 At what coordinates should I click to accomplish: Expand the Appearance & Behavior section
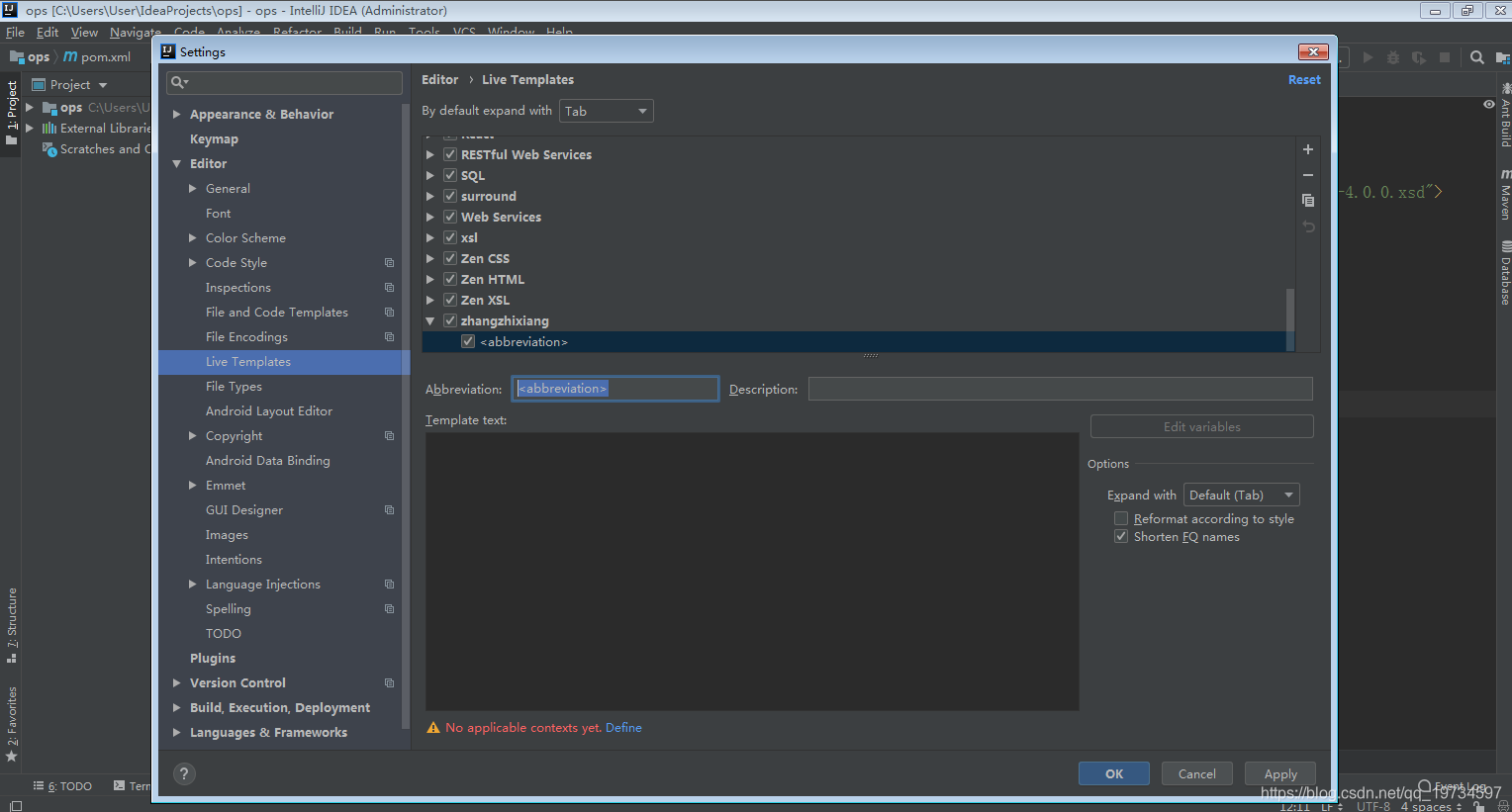[x=176, y=115]
